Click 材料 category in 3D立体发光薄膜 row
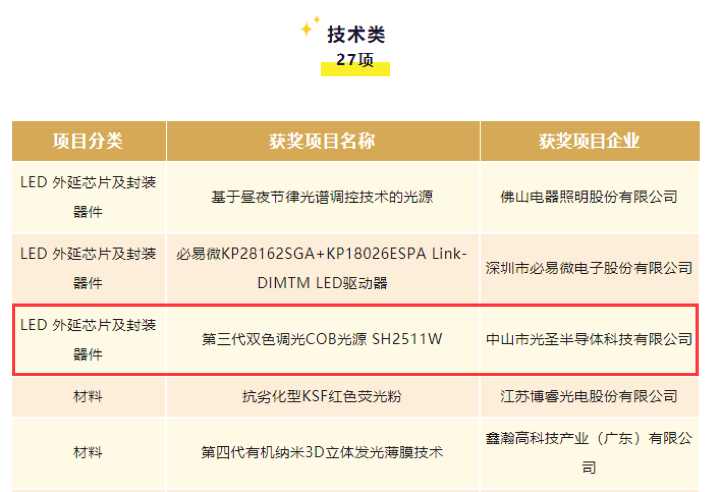 coord(88,452)
